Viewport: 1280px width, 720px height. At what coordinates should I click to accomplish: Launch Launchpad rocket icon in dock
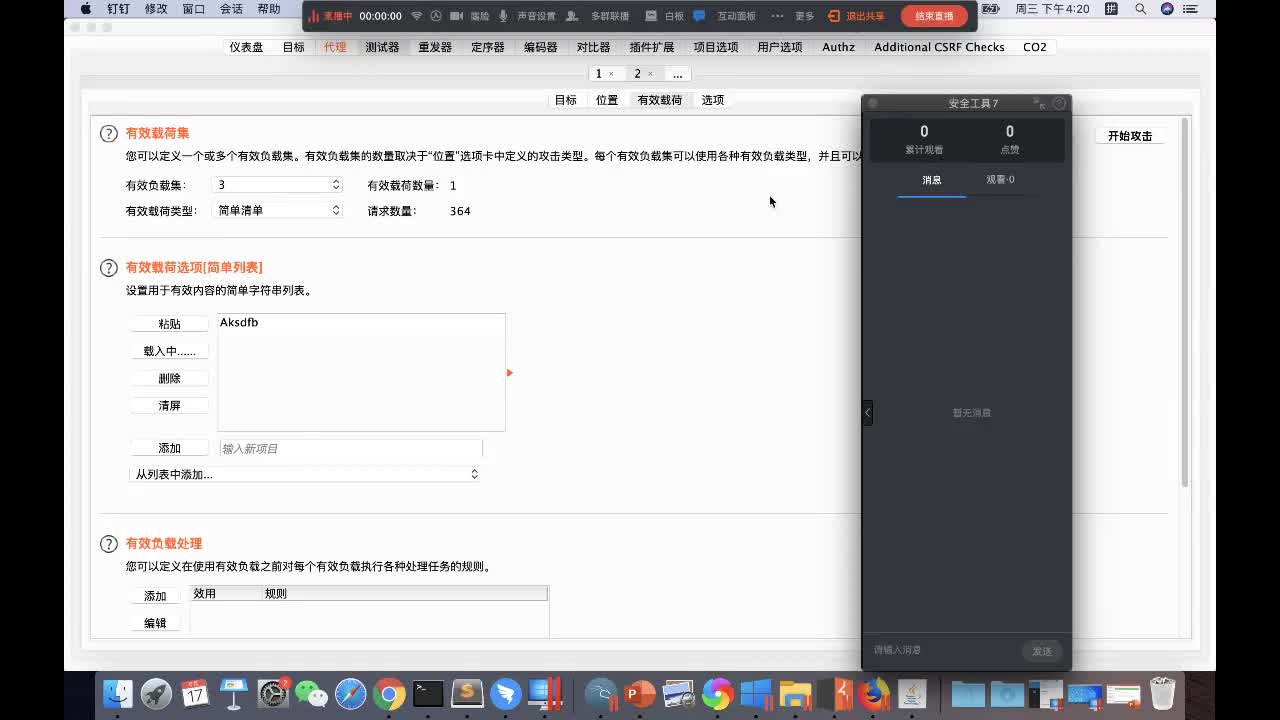156,693
